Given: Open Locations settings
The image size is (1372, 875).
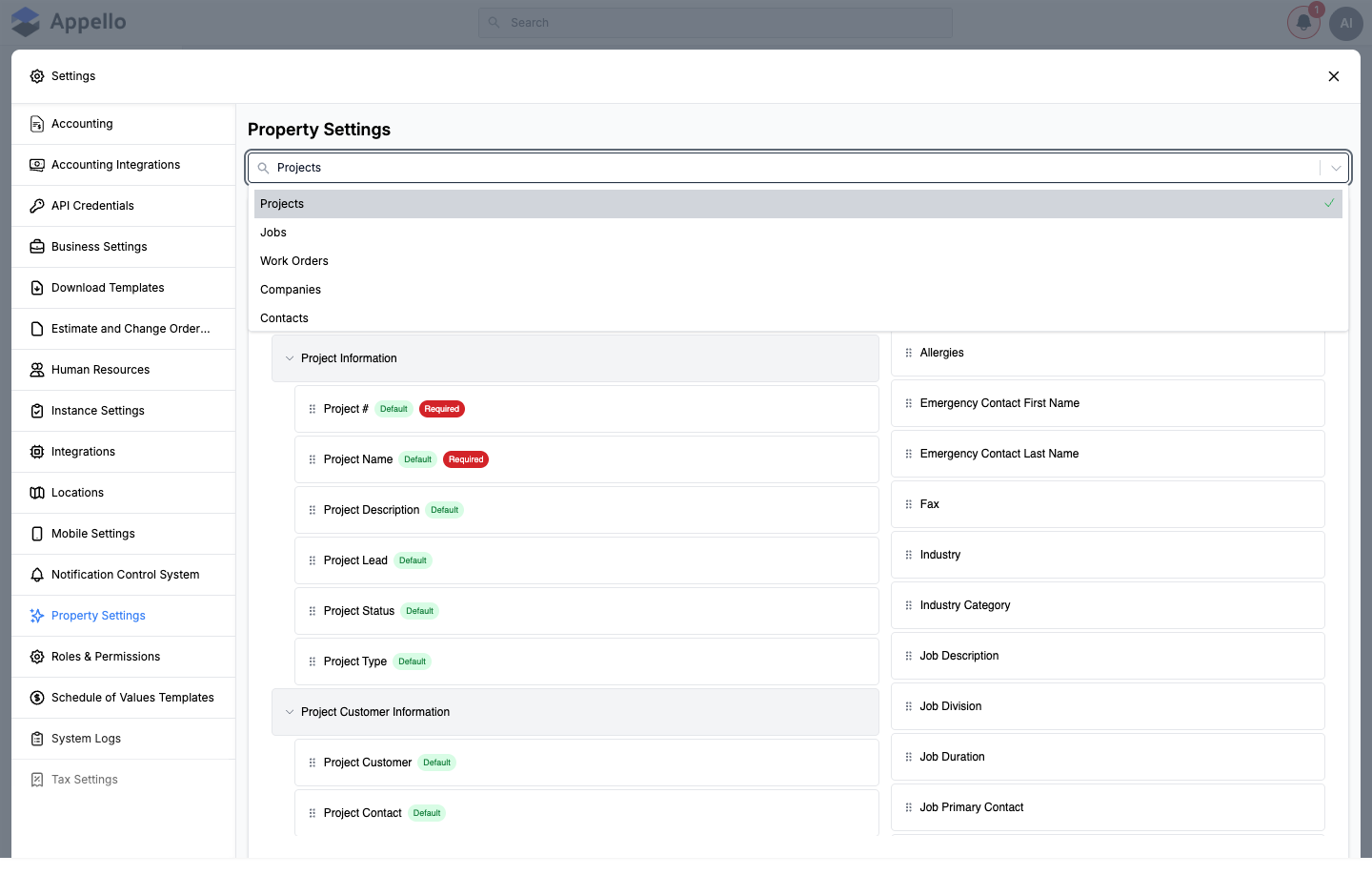Looking at the screenshot, I should 124,493.
